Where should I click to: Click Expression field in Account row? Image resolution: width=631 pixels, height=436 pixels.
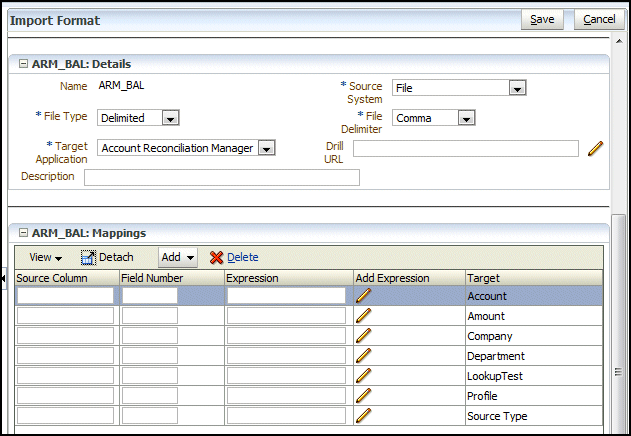pos(286,295)
